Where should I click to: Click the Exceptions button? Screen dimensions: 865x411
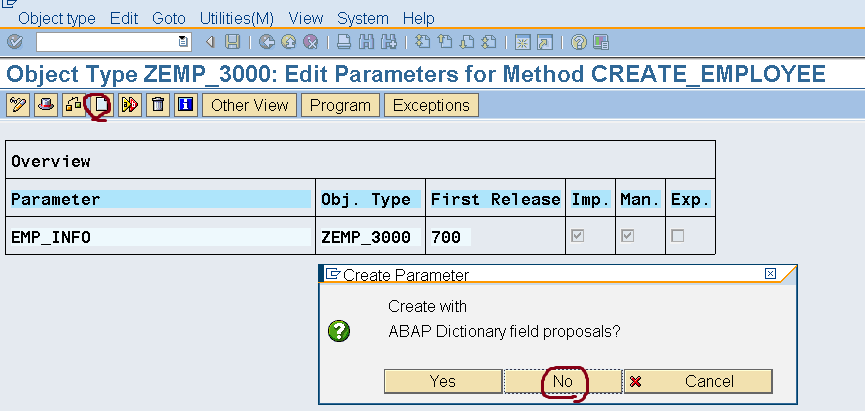(431, 105)
